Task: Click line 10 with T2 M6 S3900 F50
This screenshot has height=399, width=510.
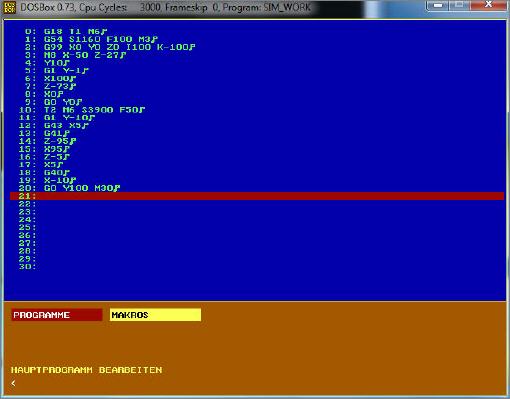Action: click(82, 110)
